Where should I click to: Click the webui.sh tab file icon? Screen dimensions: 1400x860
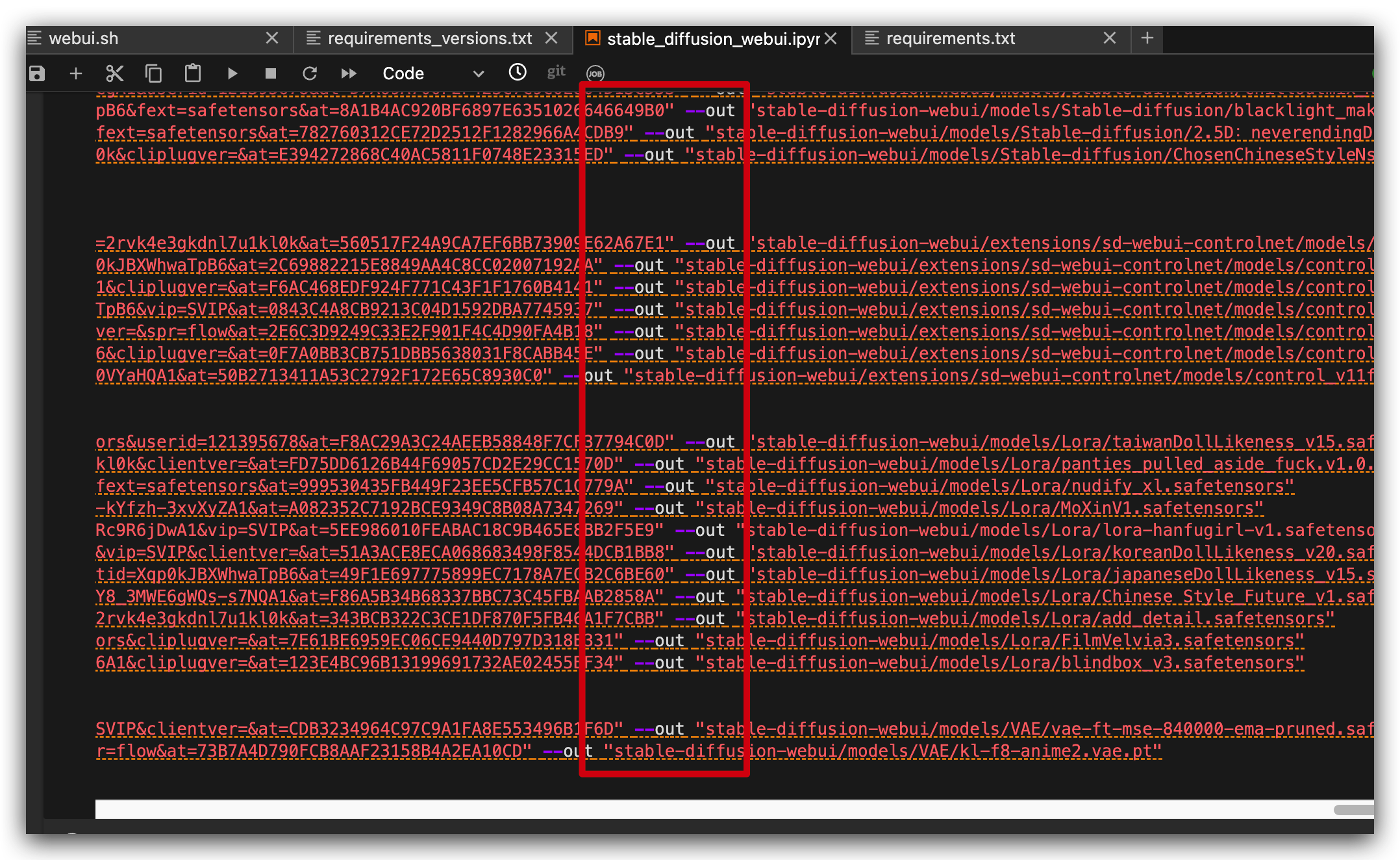(x=35, y=38)
